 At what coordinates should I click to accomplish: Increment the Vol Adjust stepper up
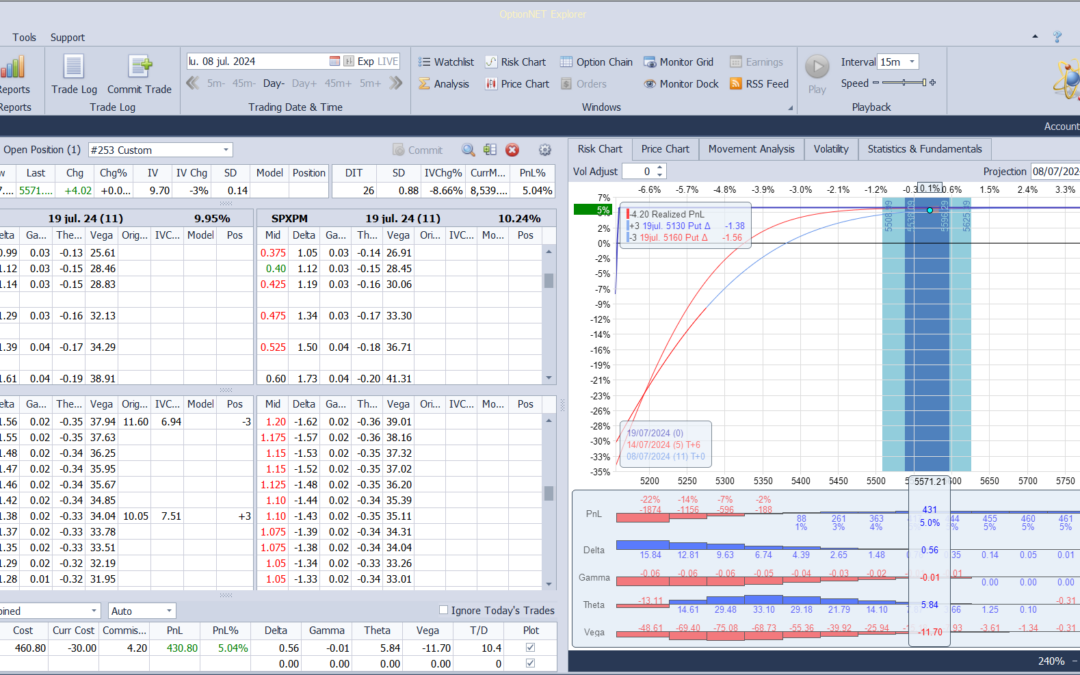tap(660, 167)
